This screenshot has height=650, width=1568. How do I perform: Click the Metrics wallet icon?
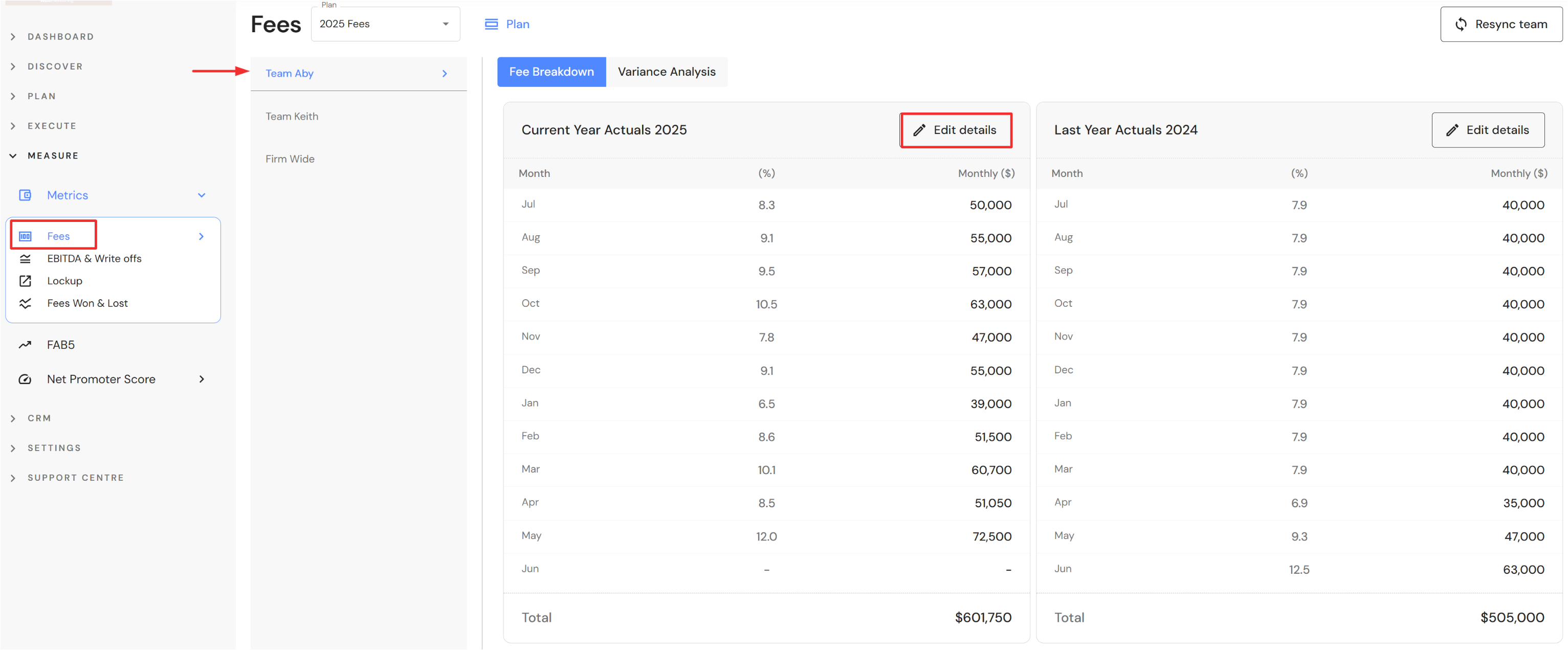pyautogui.click(x=25, y=195)
